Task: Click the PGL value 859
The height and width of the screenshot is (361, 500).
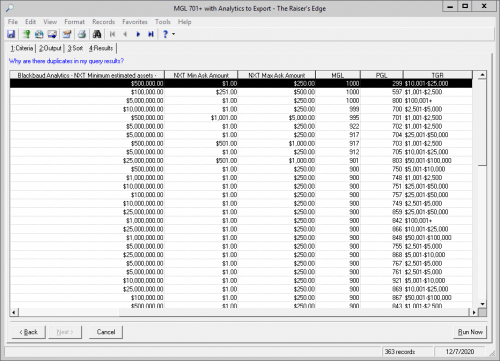Action: tap(397, 212)
